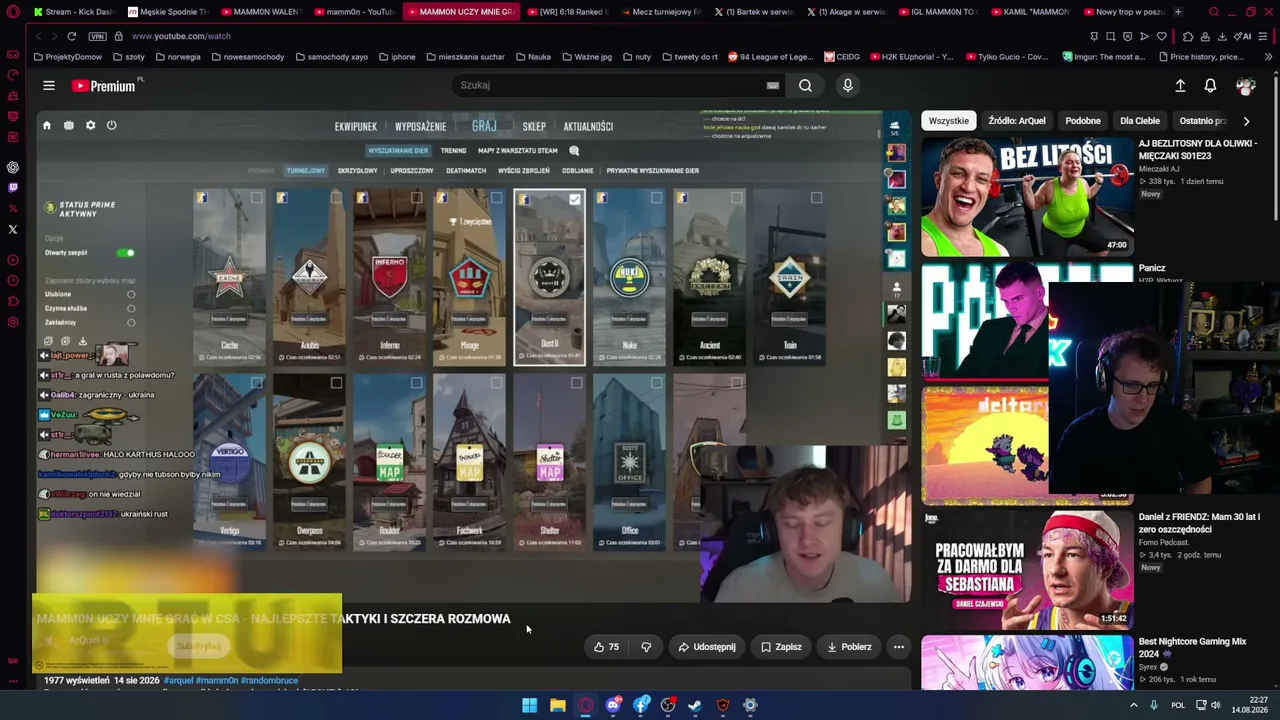Reload the page in browser toolbar
Screen dimensions: 1280x720
71,36
